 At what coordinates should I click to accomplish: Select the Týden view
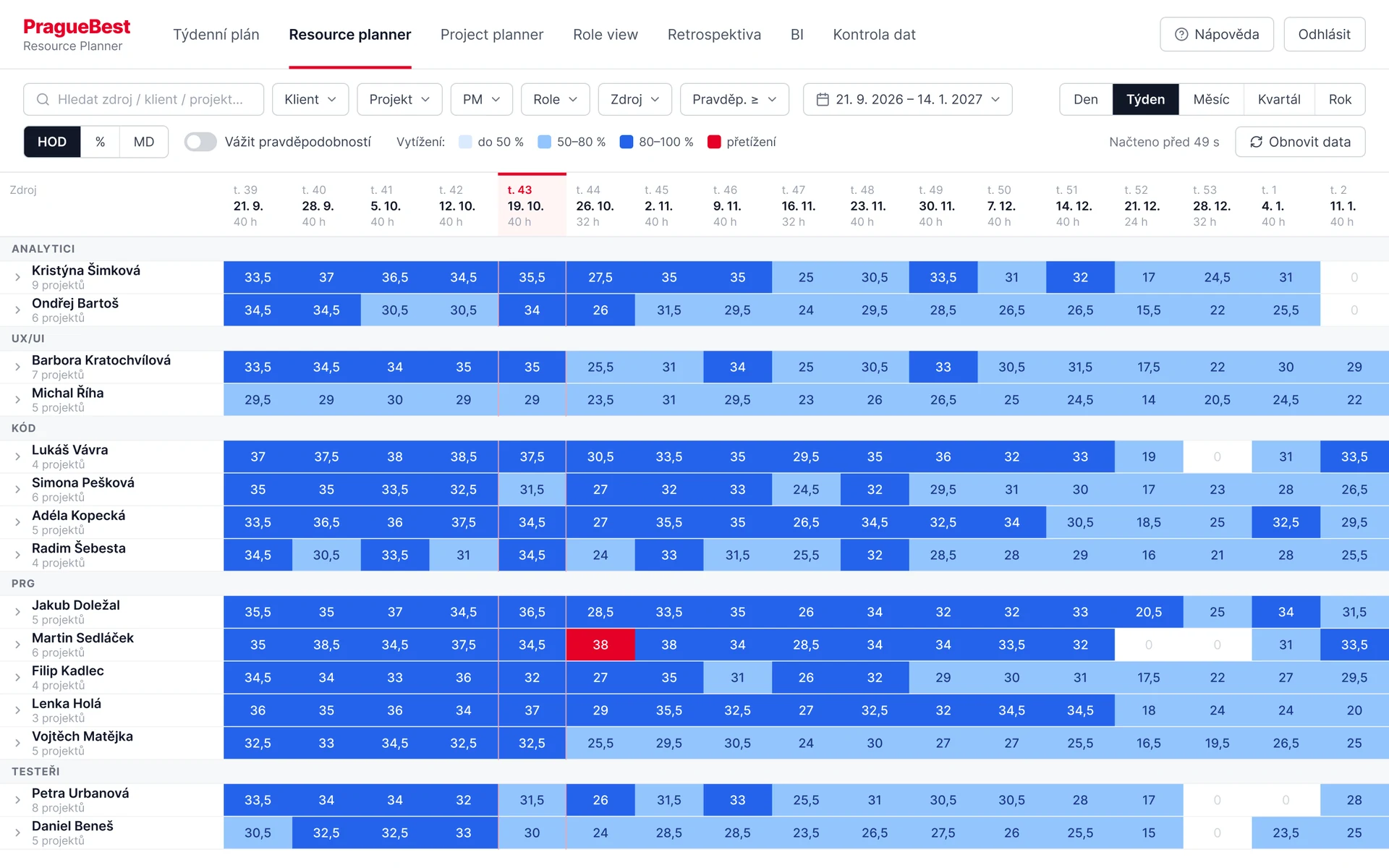pos(1145,99)
